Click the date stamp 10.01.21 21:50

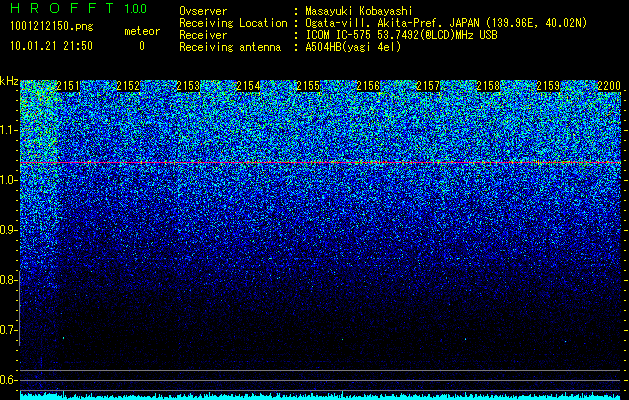tap(51, 46)
